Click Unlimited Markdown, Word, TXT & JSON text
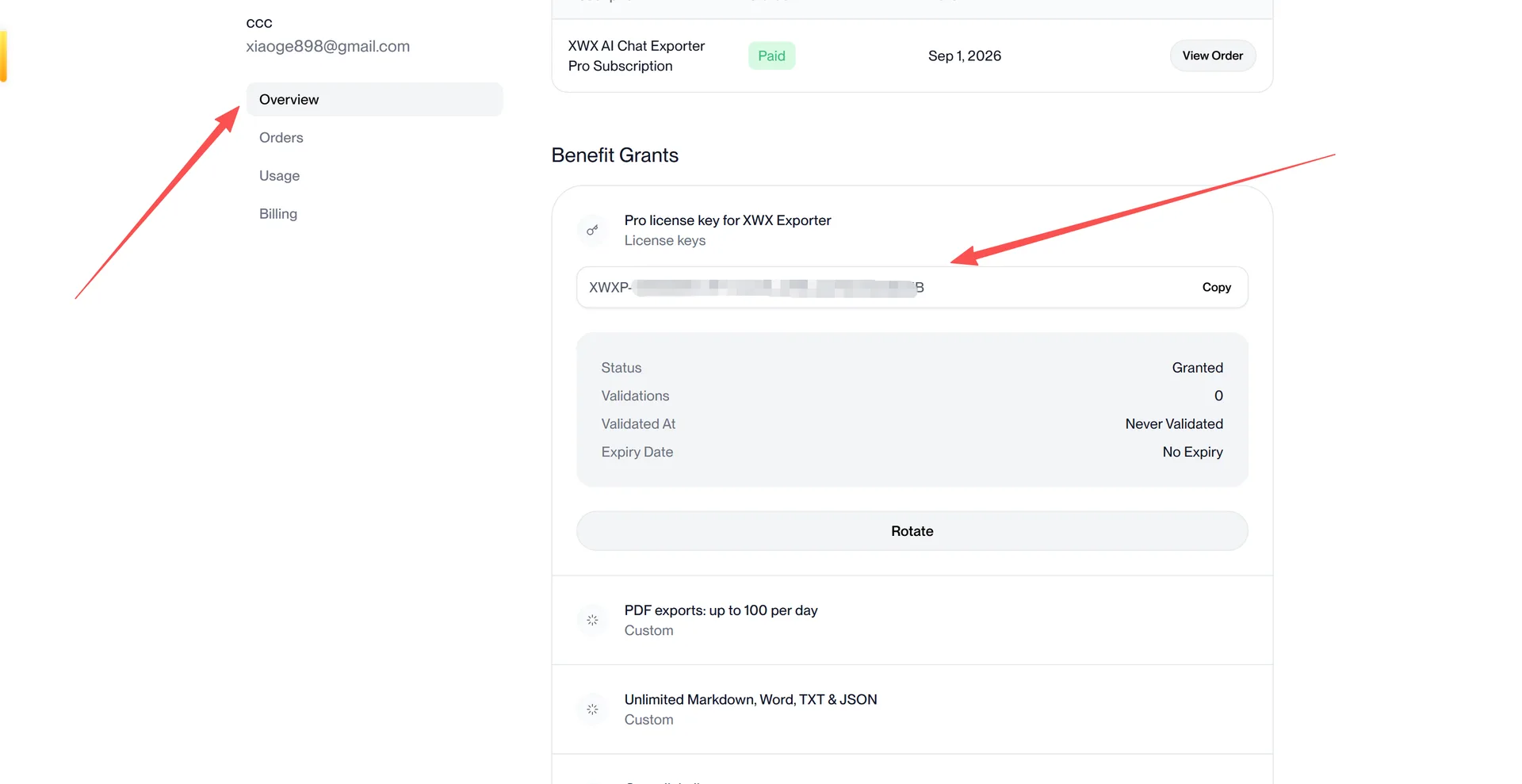The height and width of the screenshot is (784, 1522). [751, 700]
